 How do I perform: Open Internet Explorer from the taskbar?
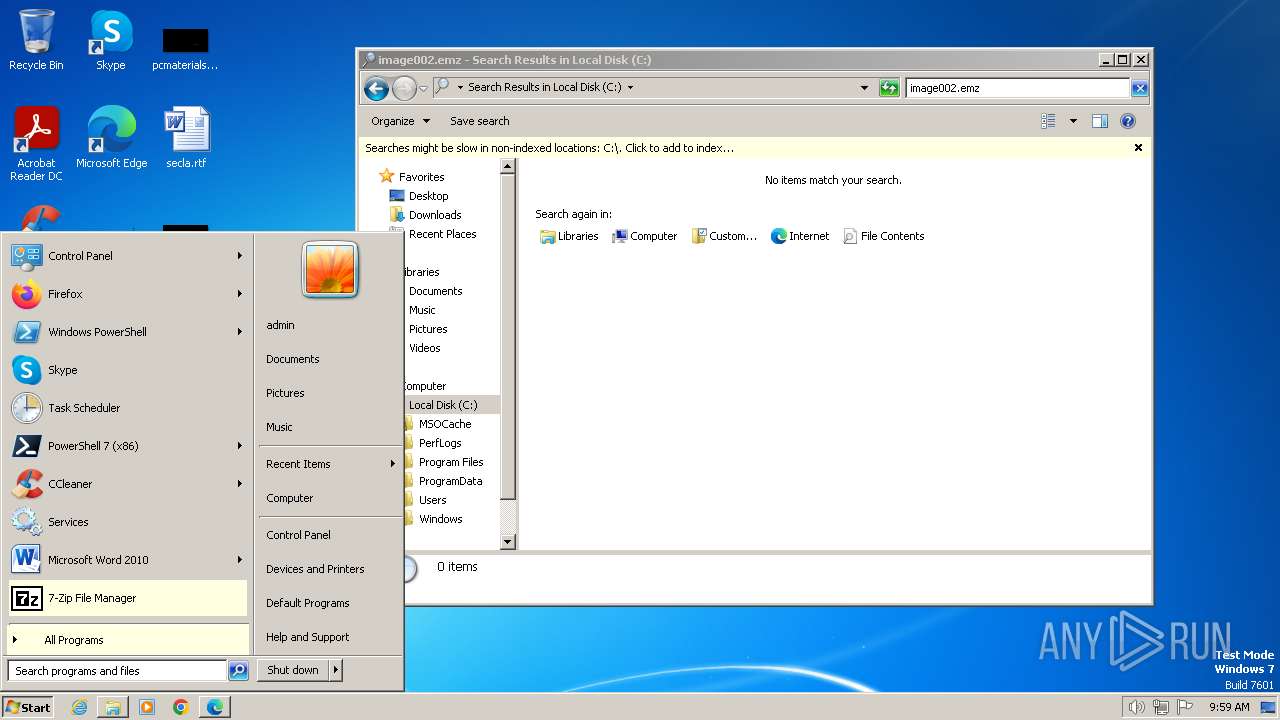79,707
